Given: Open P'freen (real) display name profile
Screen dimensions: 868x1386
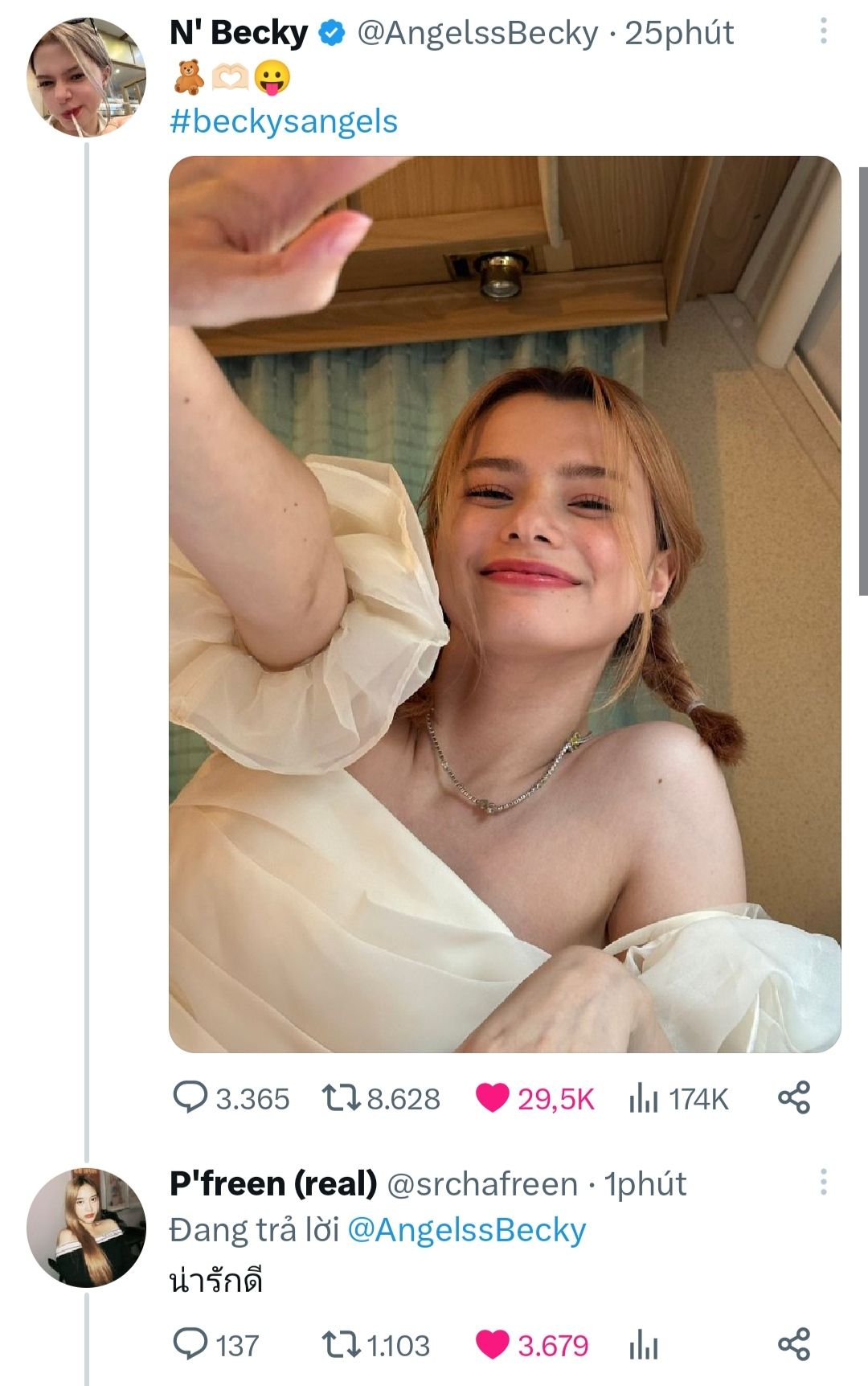Looking at the screenshot, I should pyautogui.click(x=273, y=1183).
